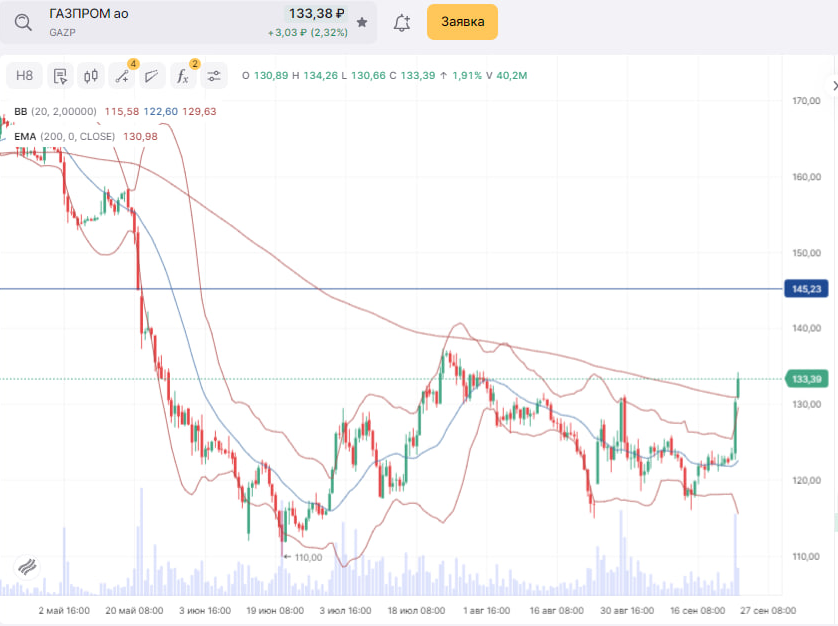The width and height of the screenshot is (838, 626).
Task: Click the 133,39 current price tag
Action: [806, 379]
